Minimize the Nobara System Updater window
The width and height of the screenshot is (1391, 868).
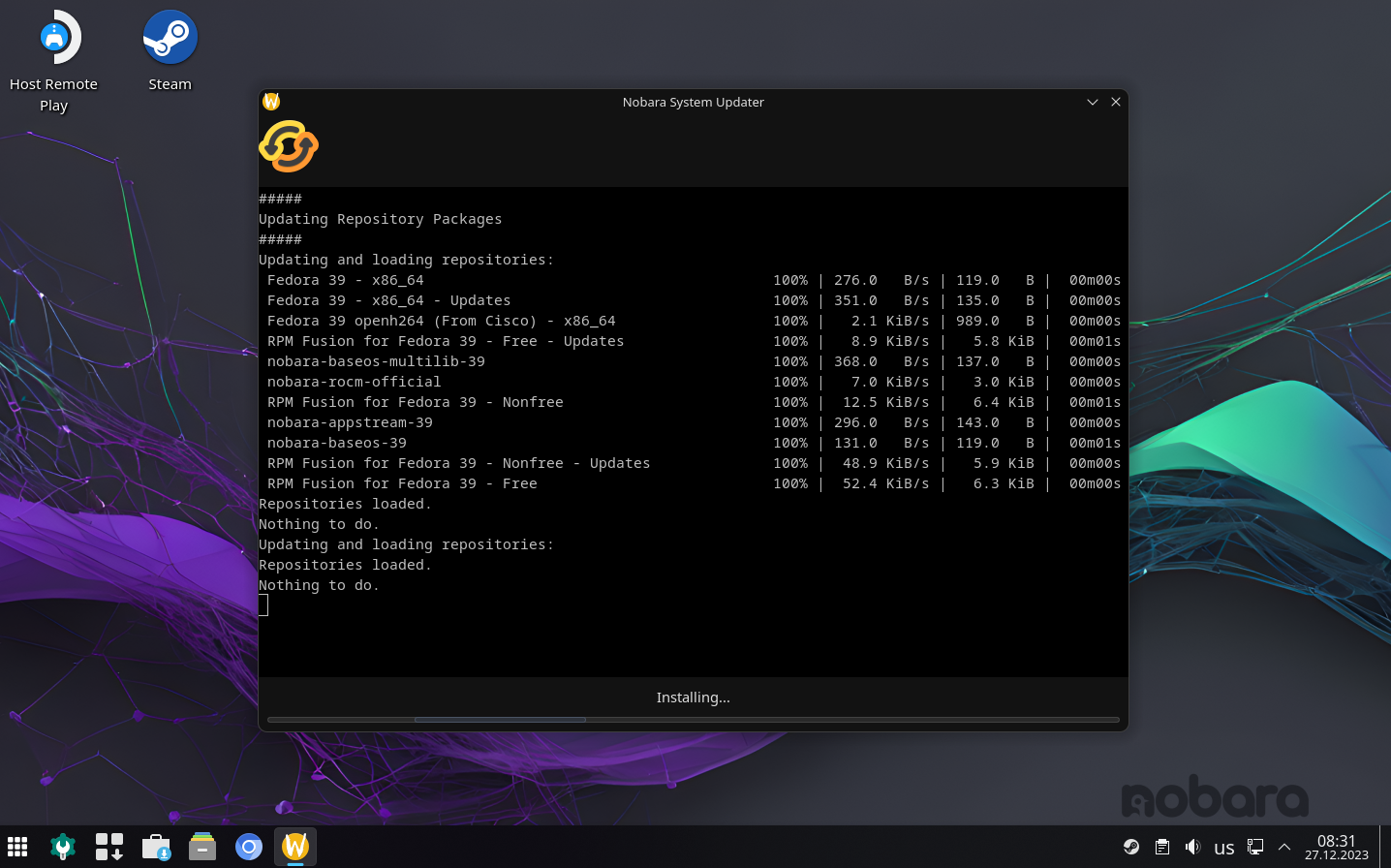1093,102
